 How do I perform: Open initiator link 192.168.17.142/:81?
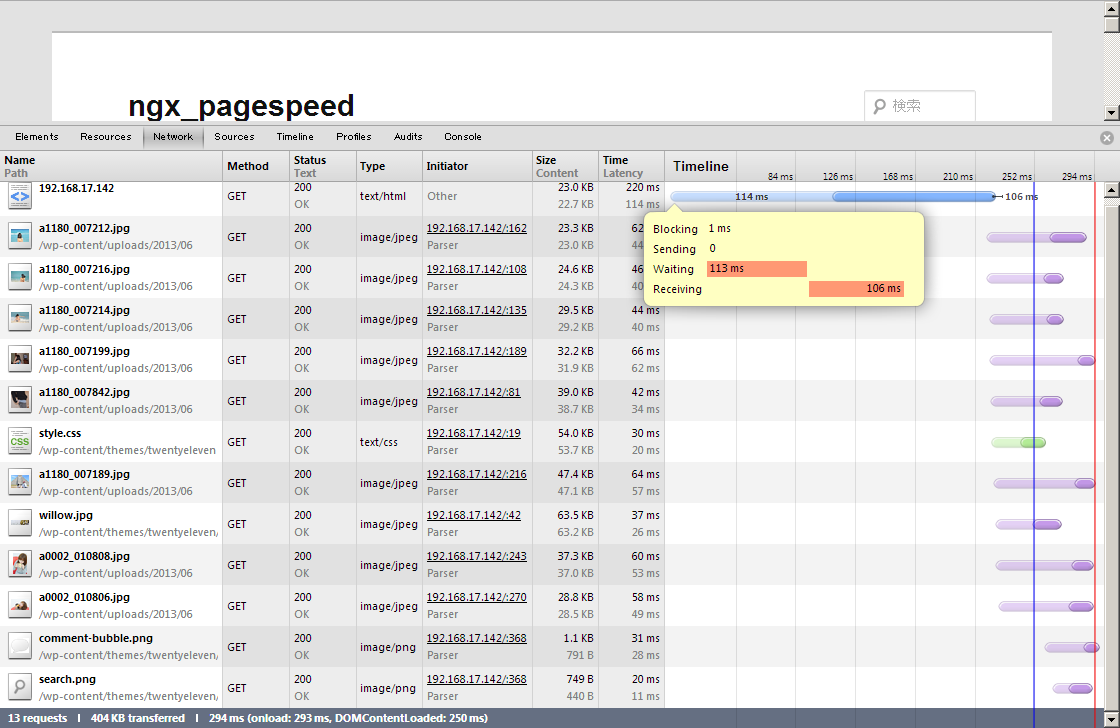(x=474, y=392)
